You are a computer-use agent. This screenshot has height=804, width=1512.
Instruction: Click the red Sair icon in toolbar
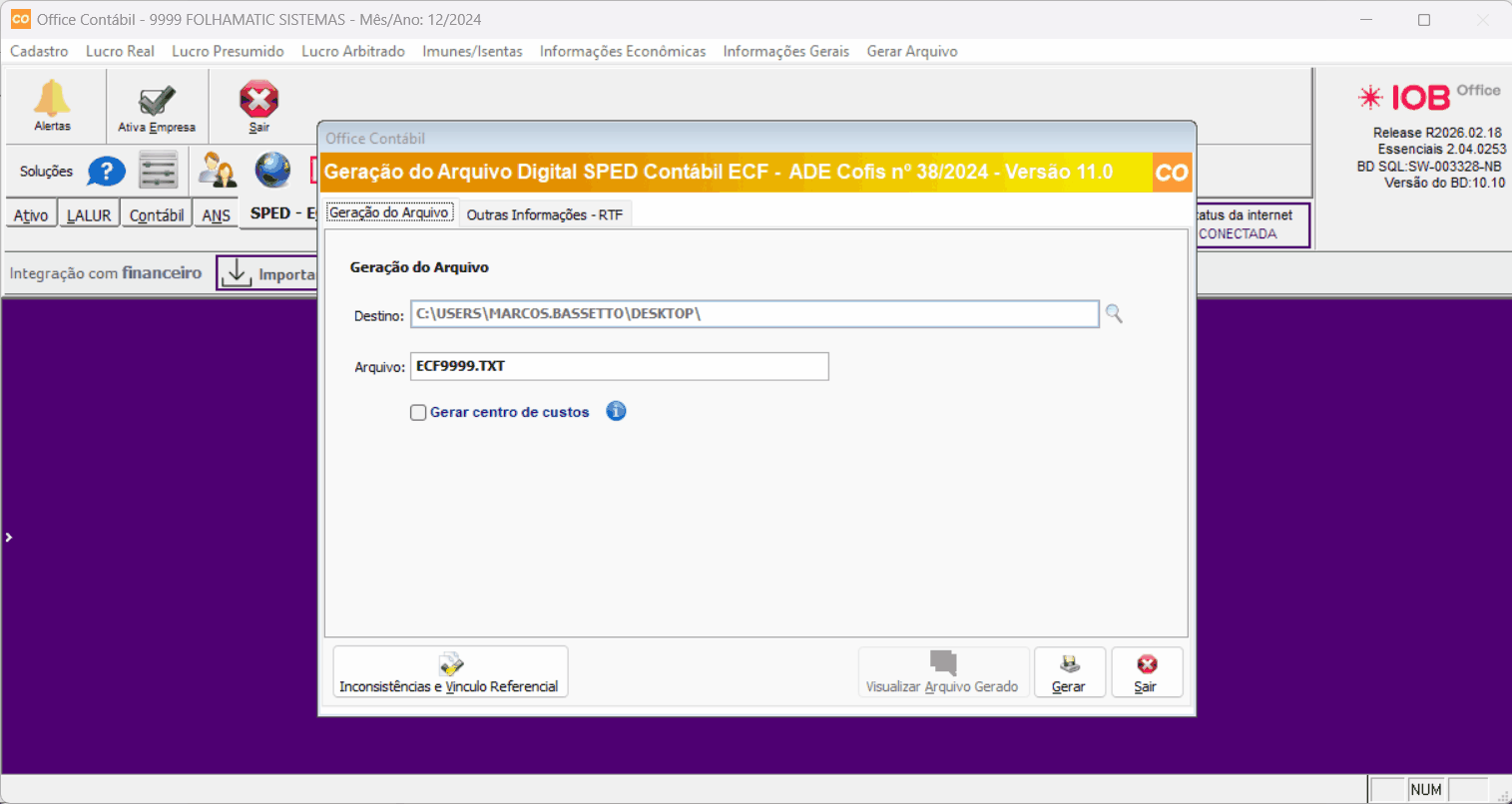click(258, 100)
